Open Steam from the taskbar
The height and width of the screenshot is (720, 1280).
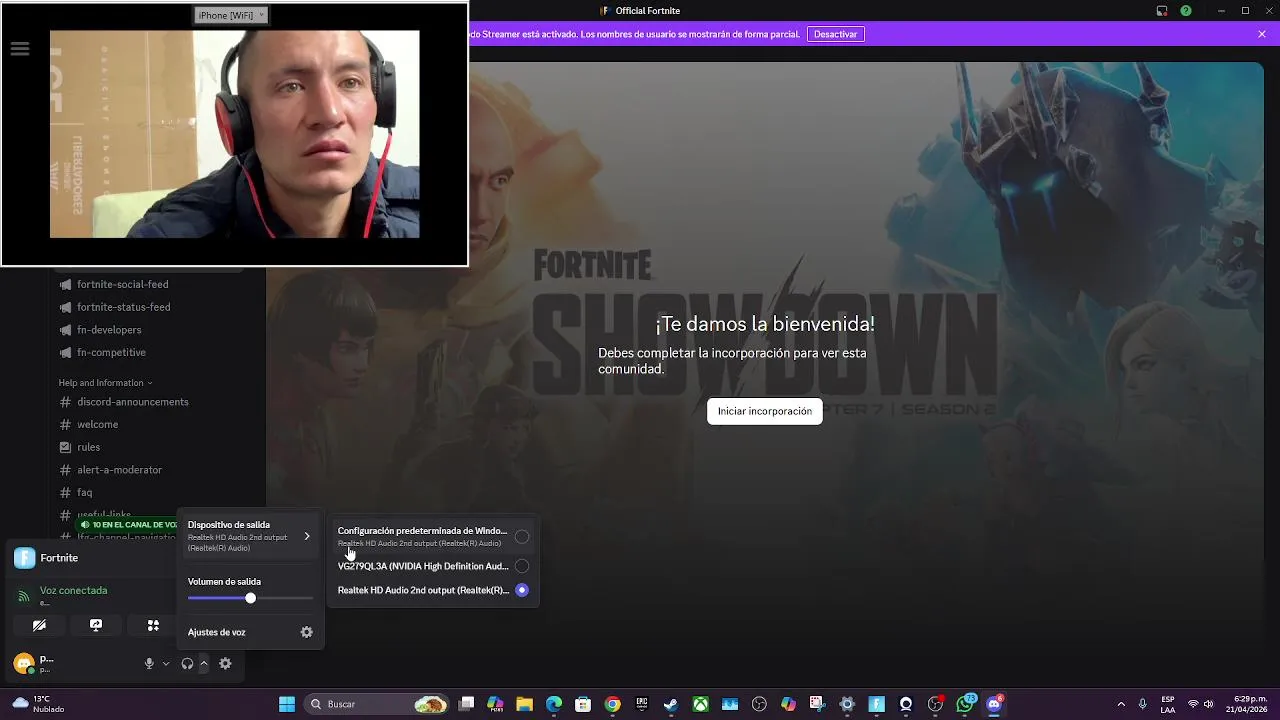click(x=671, y=704)
